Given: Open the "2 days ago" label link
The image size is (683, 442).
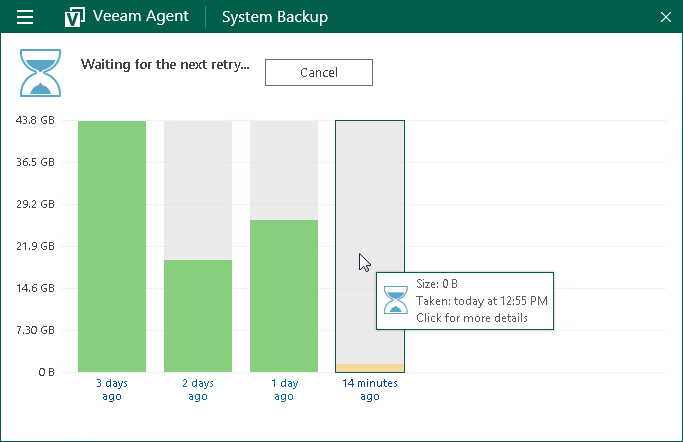Looking at the screenshot, I should pos(198,390).
